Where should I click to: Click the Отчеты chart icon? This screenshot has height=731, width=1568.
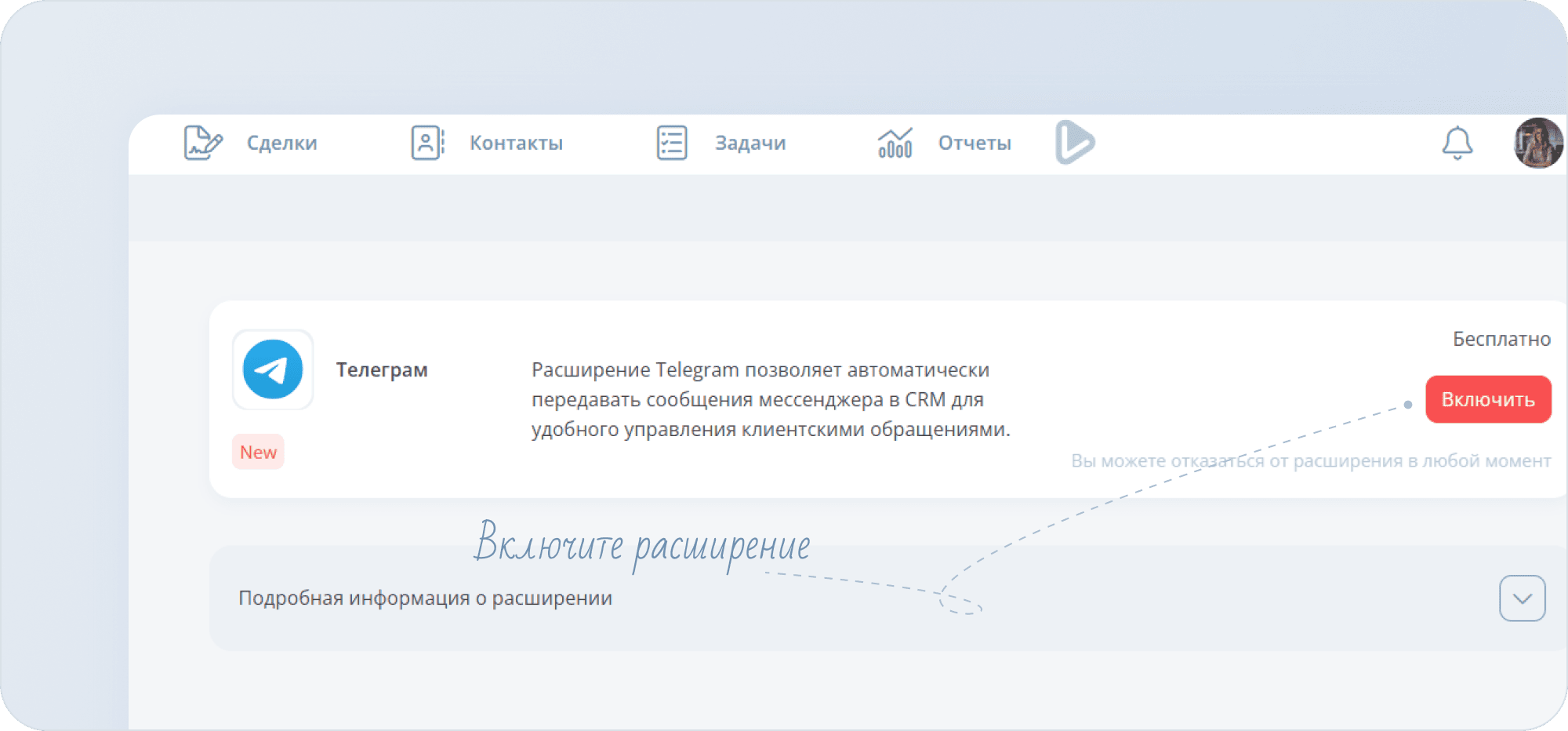(x=895, y=143)
